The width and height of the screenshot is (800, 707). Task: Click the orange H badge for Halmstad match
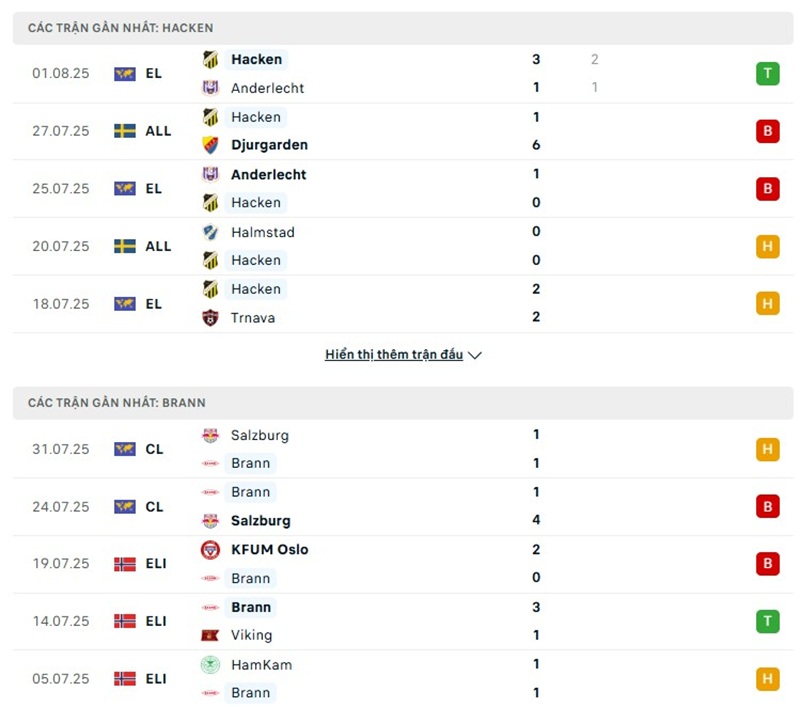tap(767, 246)
